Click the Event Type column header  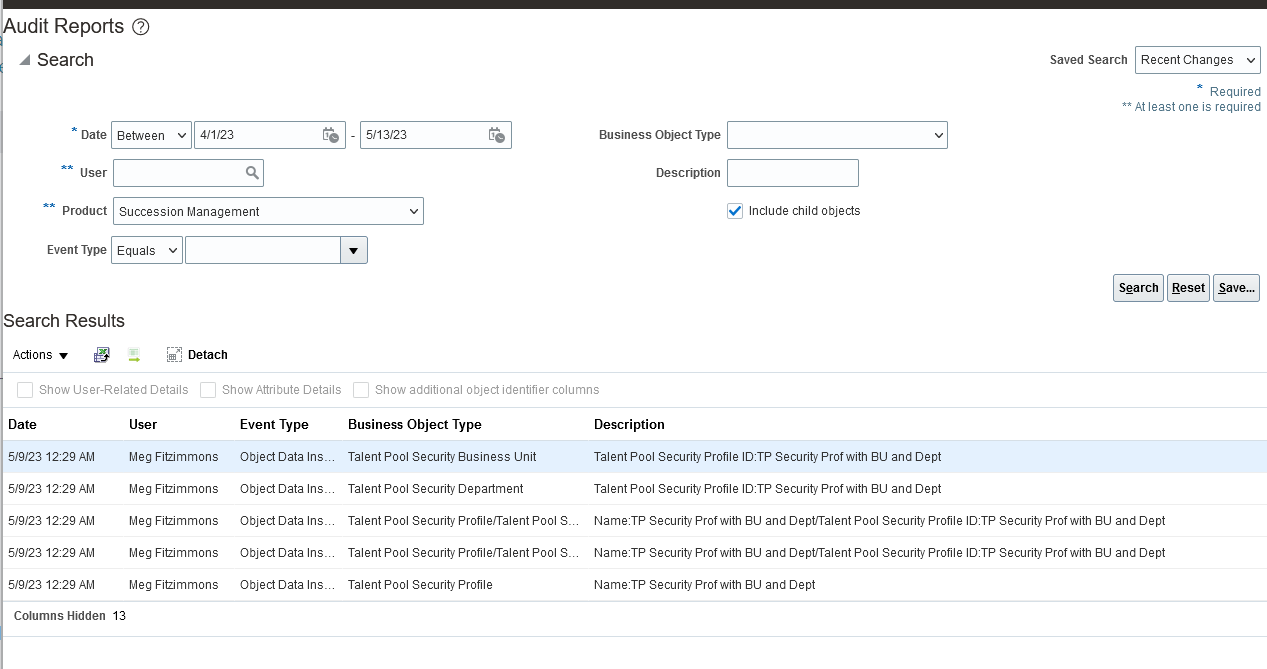pyautogui.click(x=274, y=425)
